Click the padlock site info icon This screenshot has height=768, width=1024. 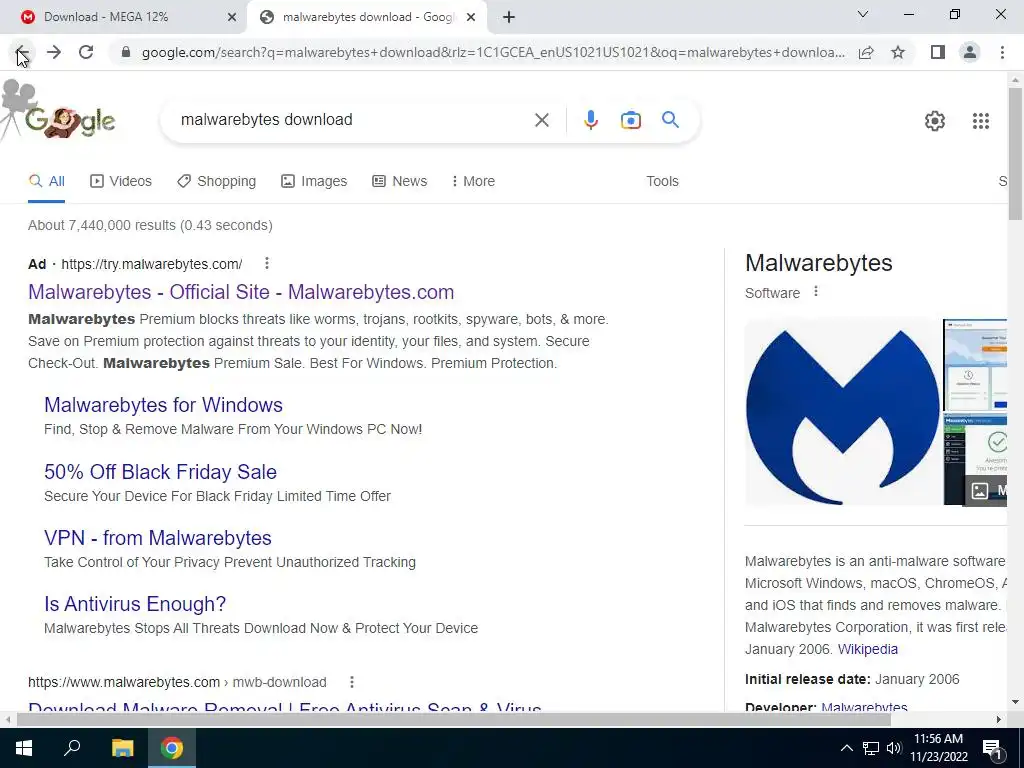click(x=126, y=52)
